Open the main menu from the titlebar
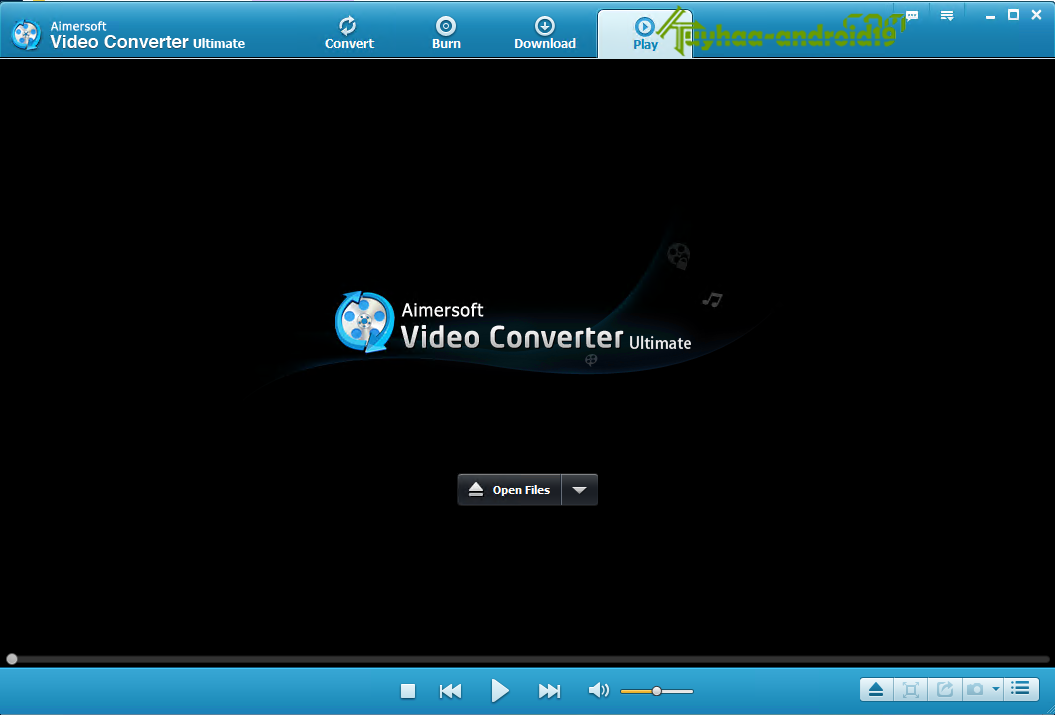 point(946,15)
